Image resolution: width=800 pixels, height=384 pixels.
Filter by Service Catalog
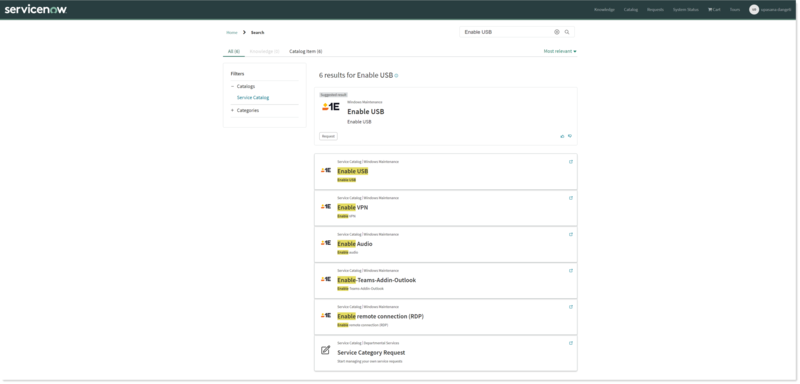pyautogui.click(x=253, y=97)
